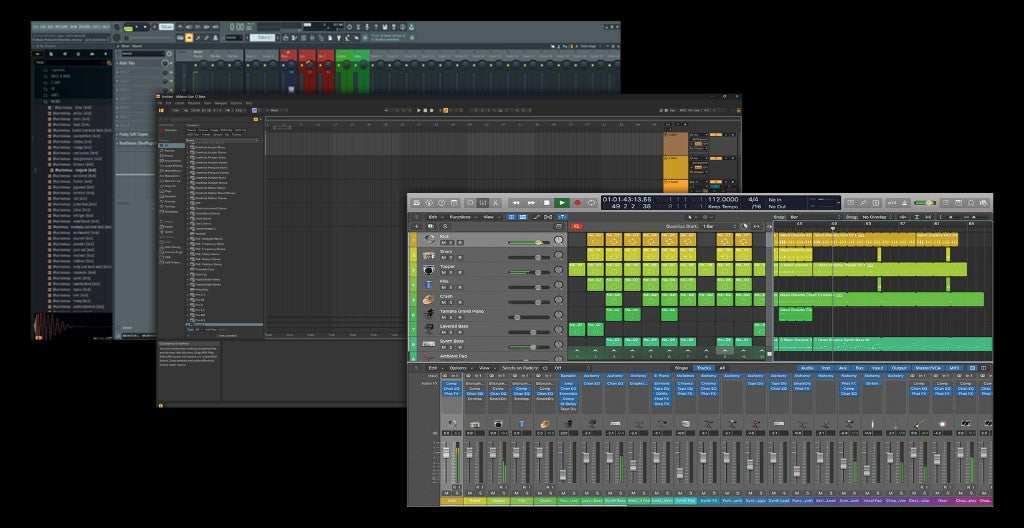This screenshot has width=1024, height=528.
Task: Open the mixer Options menu in Logic
Action: (x=461, y=368)
